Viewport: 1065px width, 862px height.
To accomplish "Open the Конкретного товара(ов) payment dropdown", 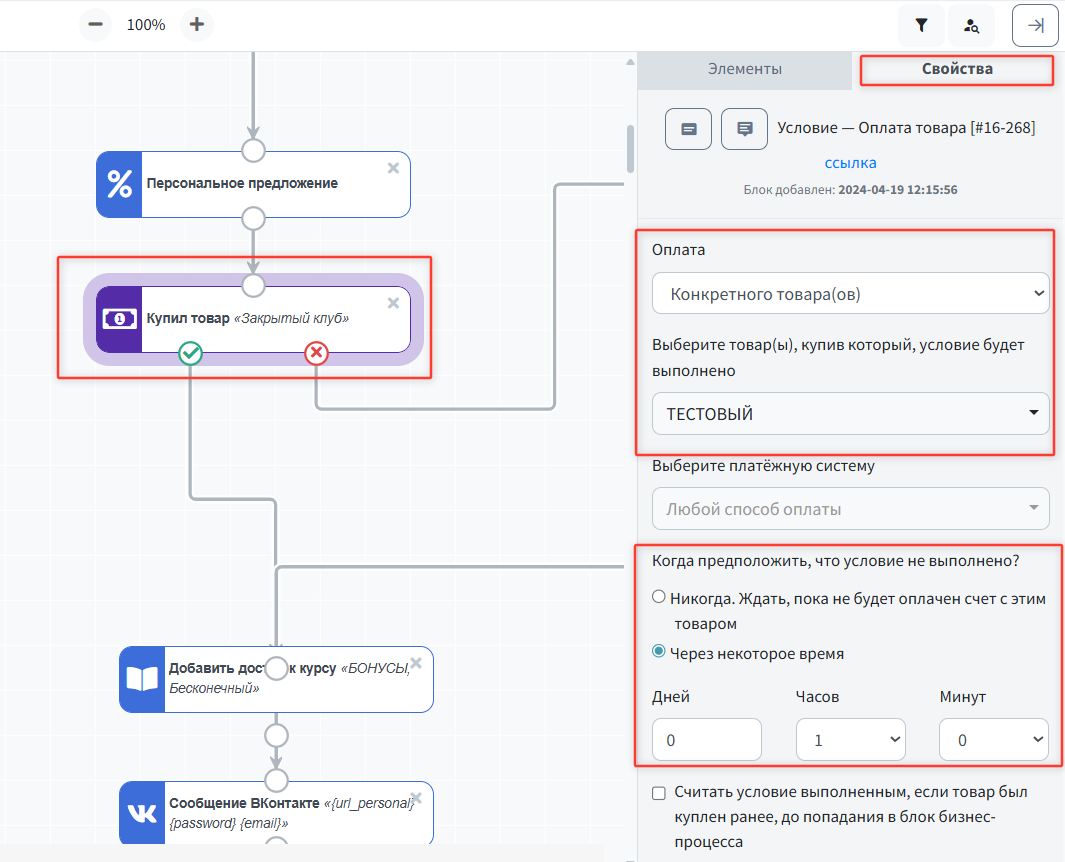I will coord(850,294).
